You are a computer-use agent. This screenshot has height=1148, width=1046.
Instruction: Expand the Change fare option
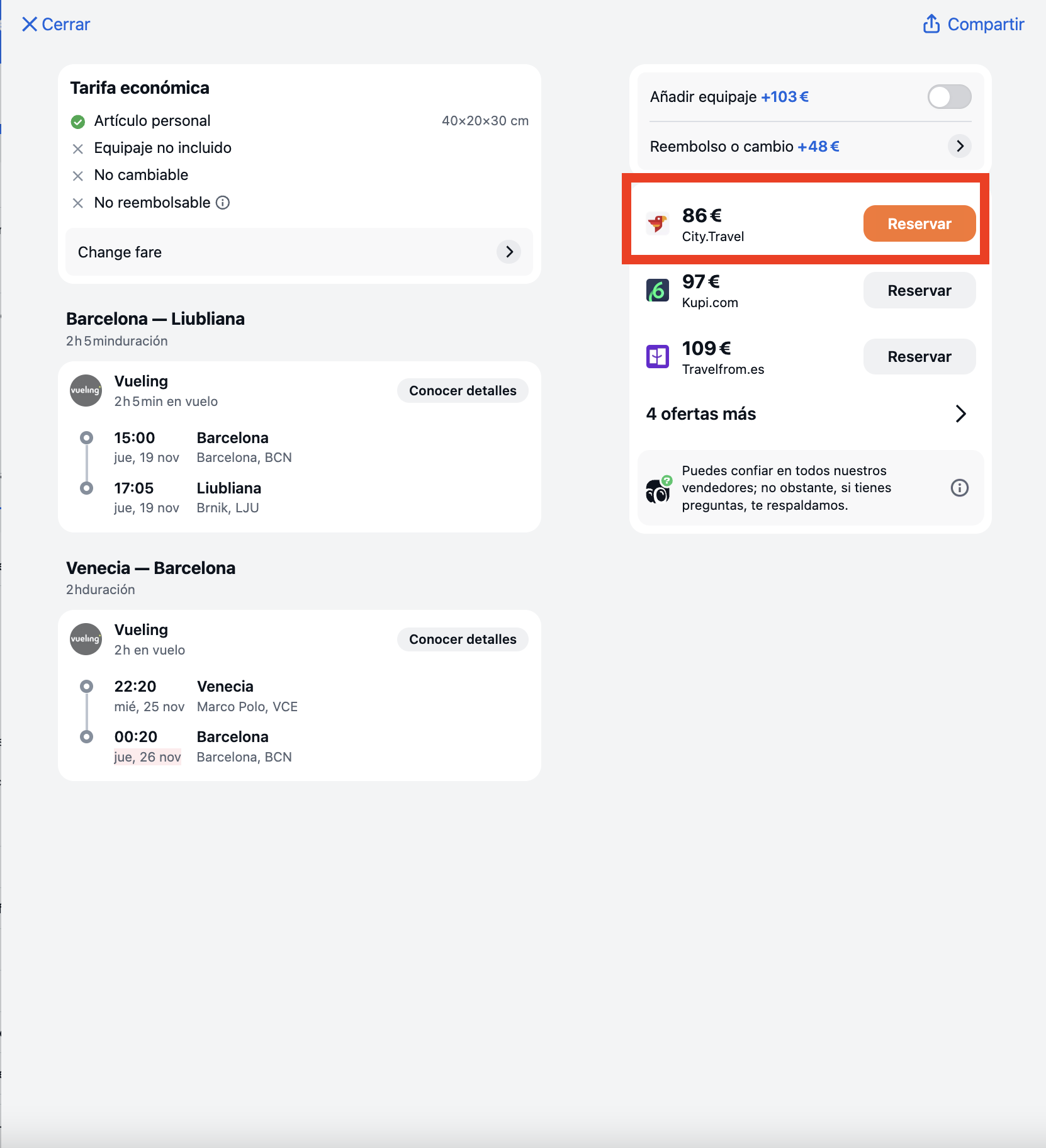coord(299,252)
